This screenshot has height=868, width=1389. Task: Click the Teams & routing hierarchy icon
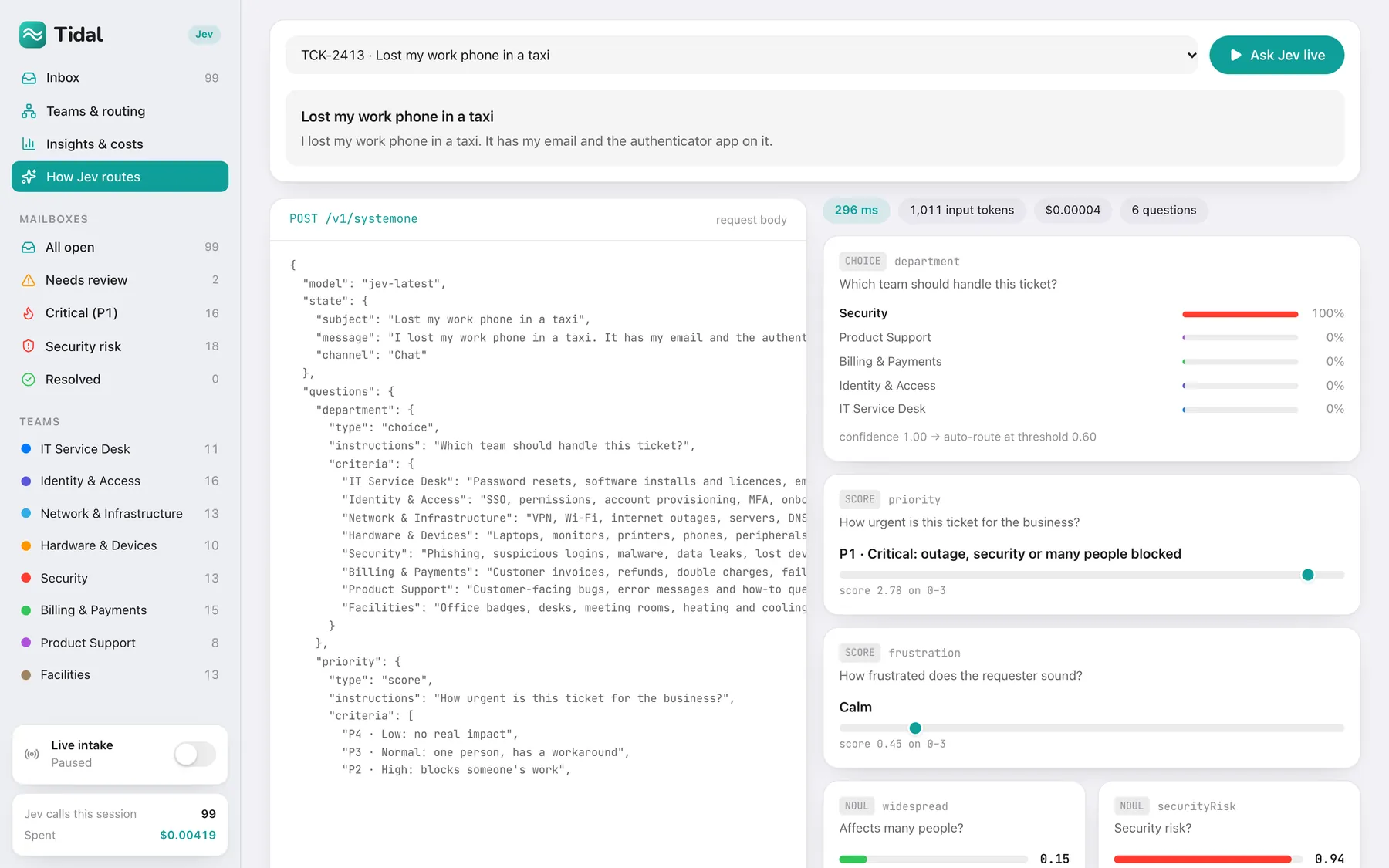(x=29, y=111)
